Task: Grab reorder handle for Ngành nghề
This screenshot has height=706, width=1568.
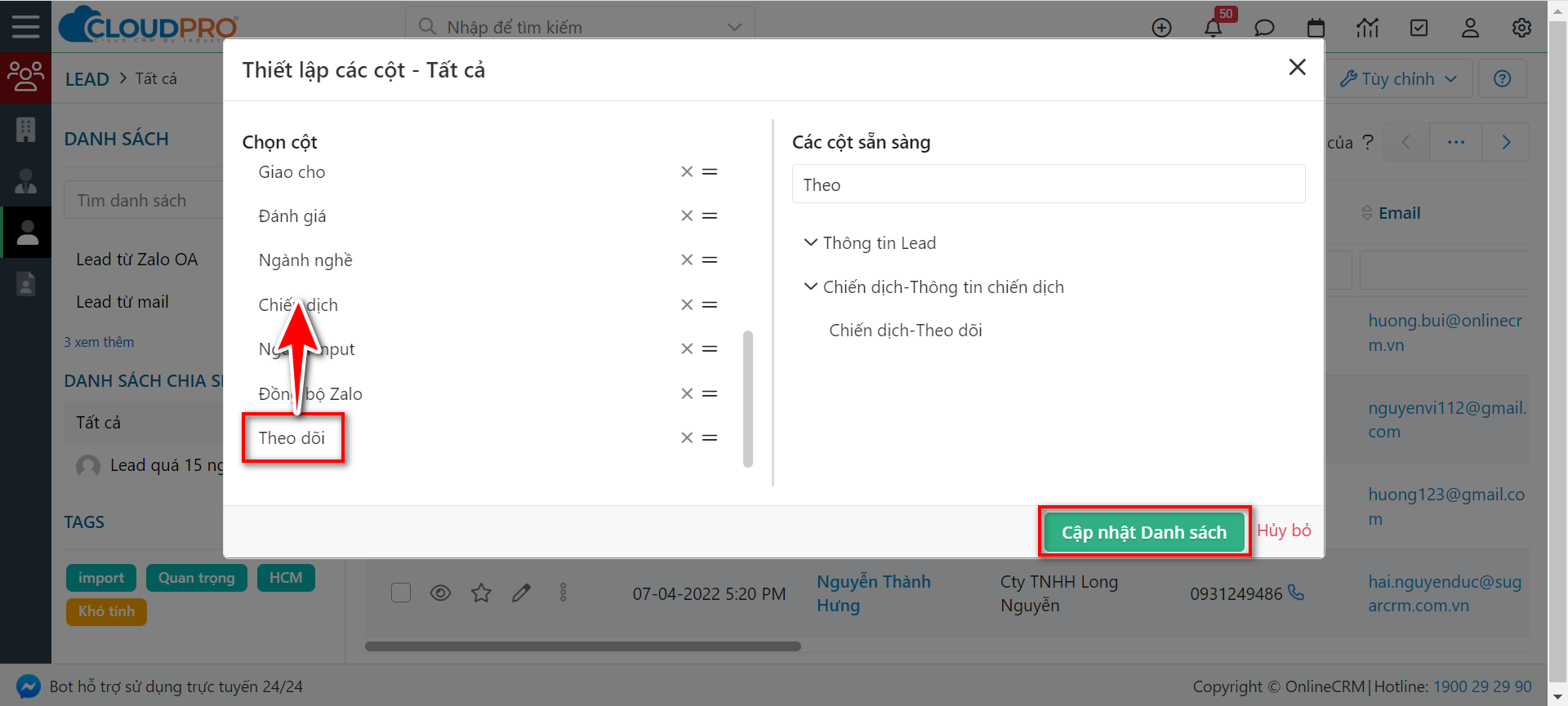Action: [710, 260]
